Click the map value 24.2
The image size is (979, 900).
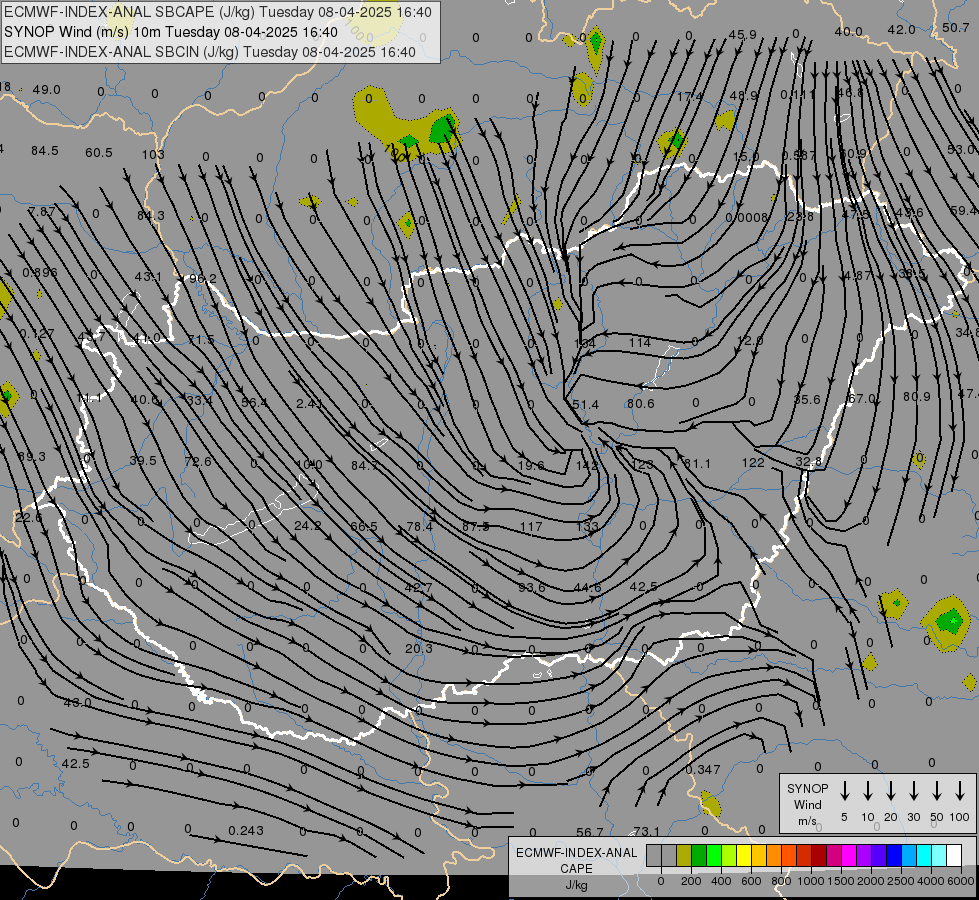(308, 526)
